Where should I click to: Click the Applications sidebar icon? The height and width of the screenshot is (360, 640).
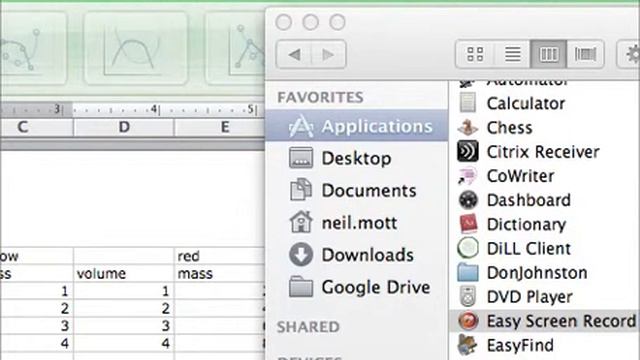coord(301,126)
